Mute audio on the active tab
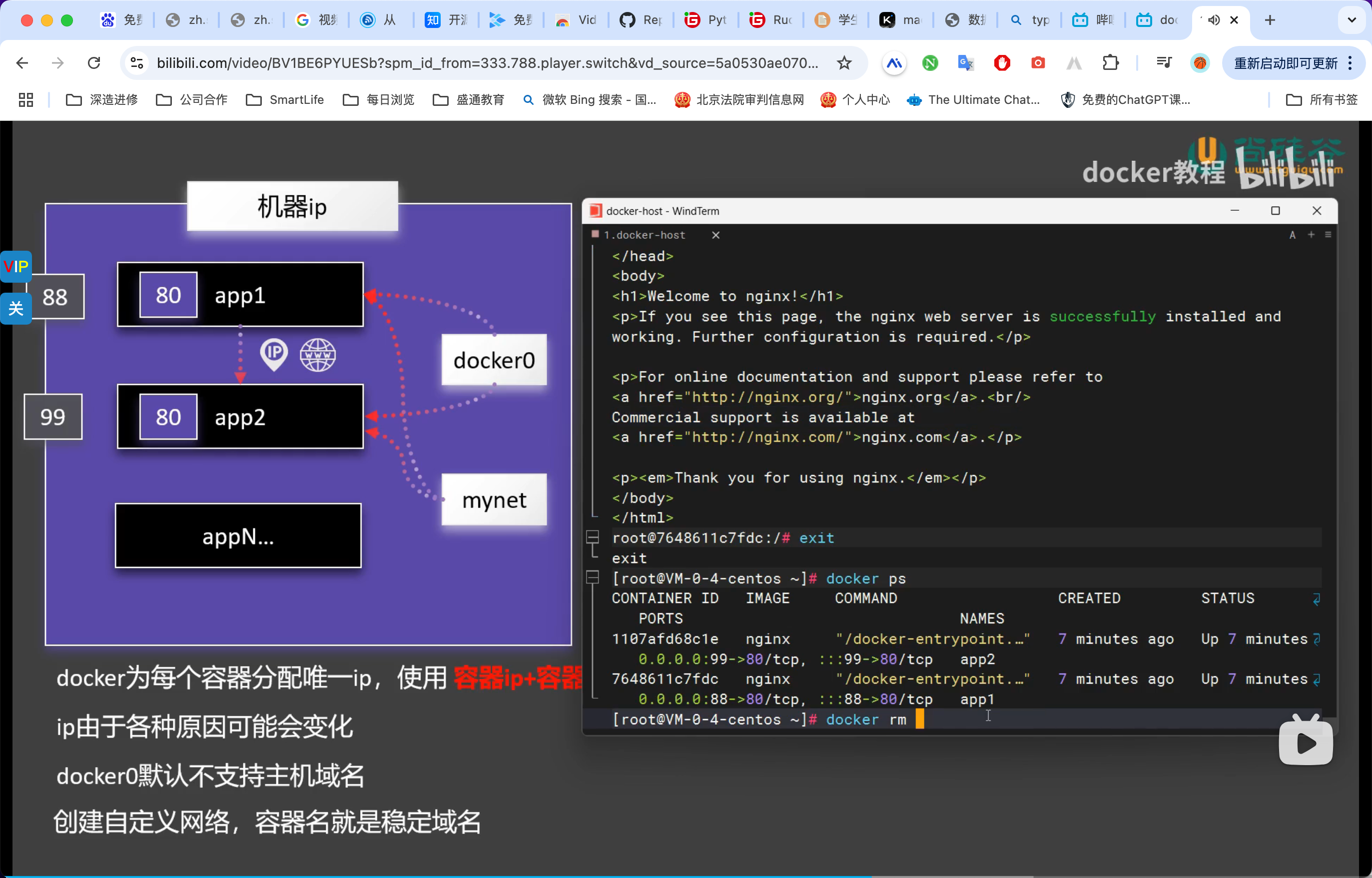Screen dimensions: 1372x878 tap(1214, 20)
